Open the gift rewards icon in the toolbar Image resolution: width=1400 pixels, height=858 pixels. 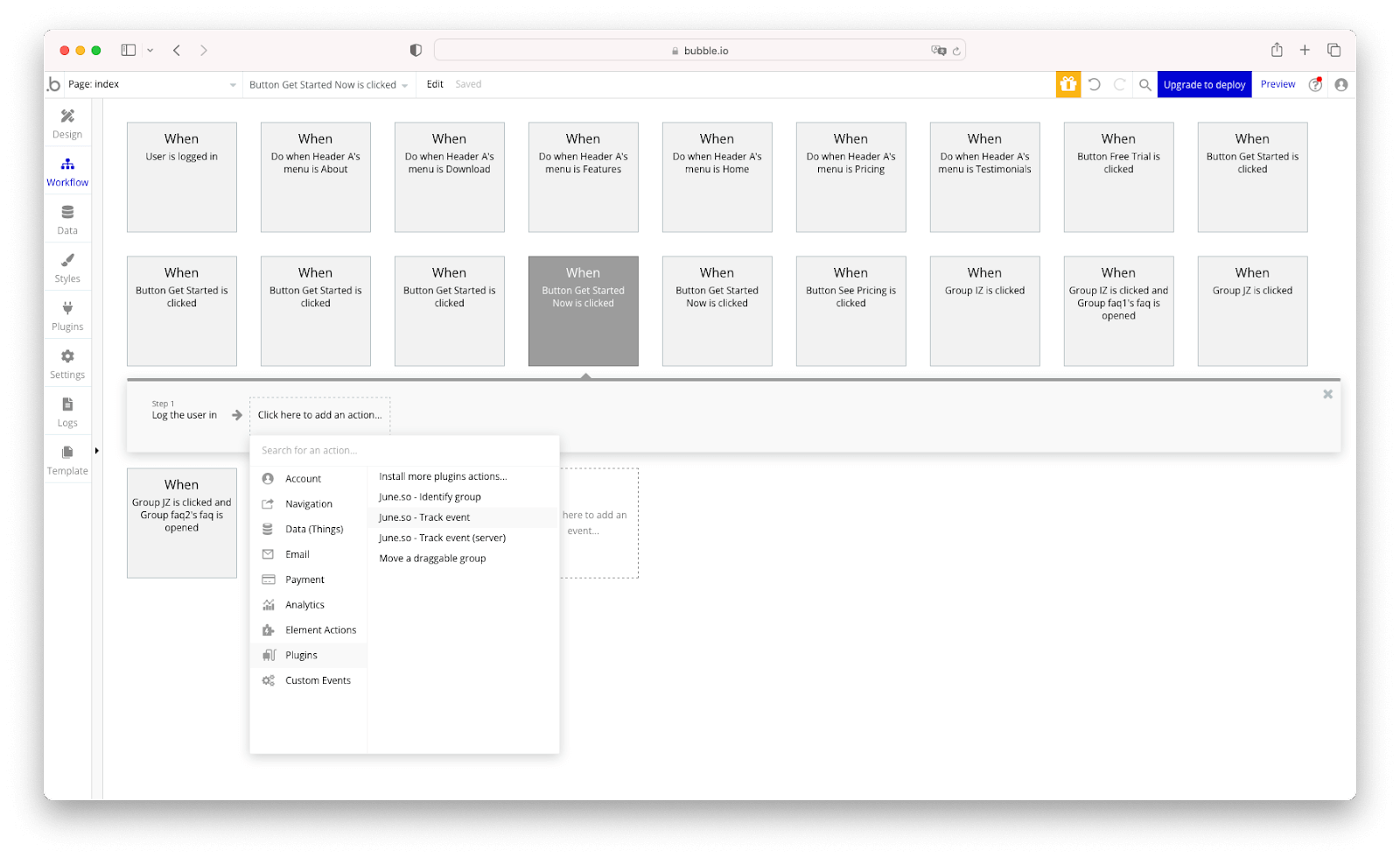point(1068,84)
